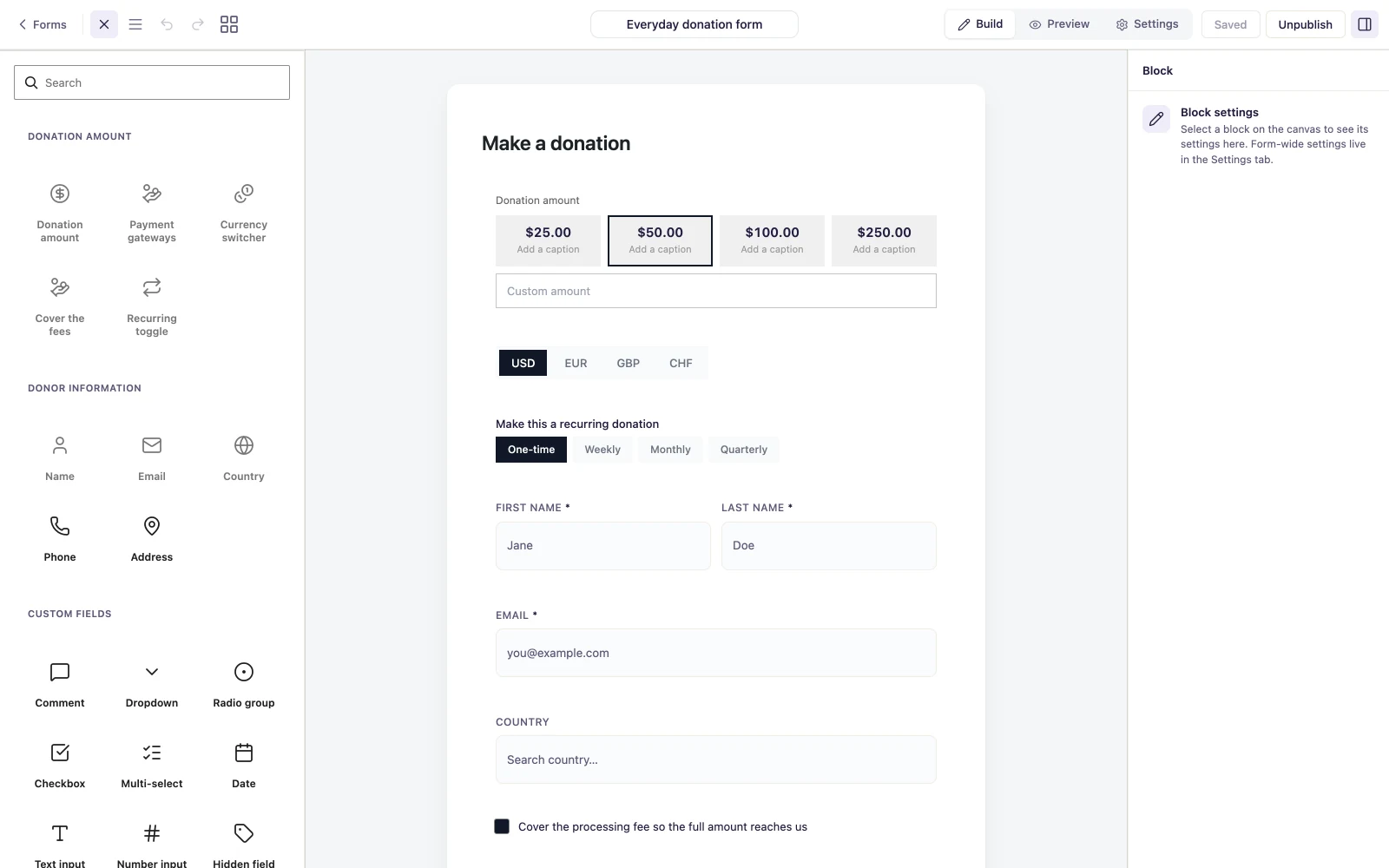1389x868 pixels.
Task: Open the list view icon in toolbar
Action: [135, 24]
